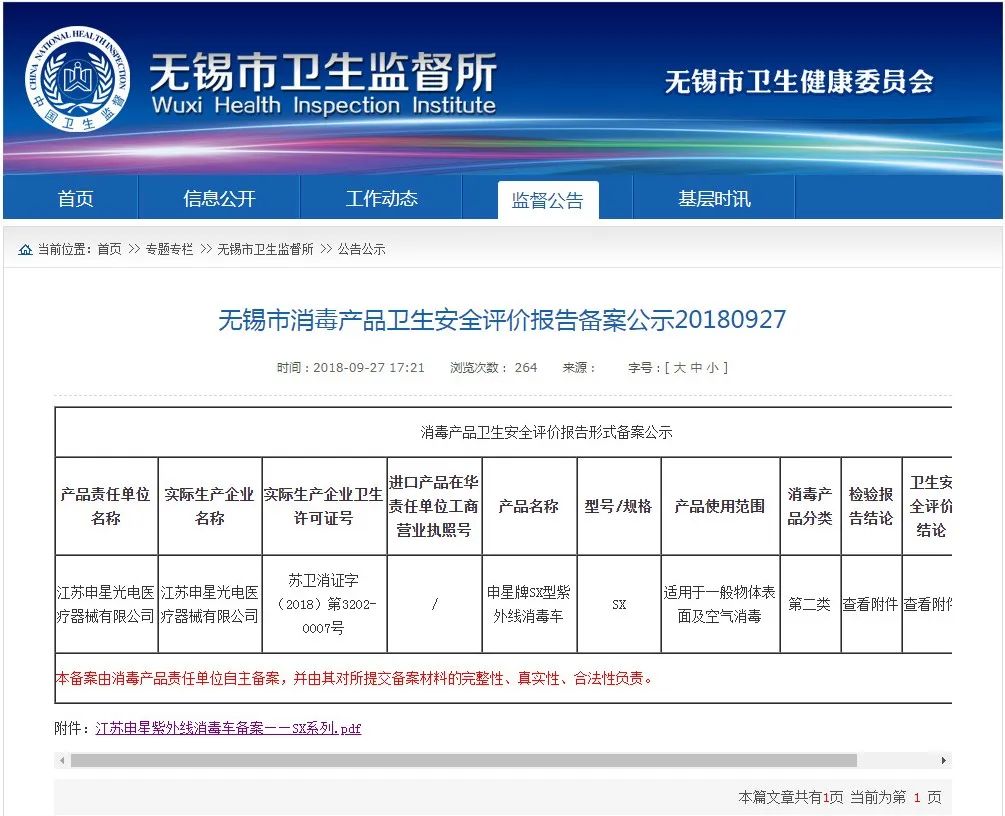Image resolution: width=1005 pixels, height=816 pixels.
Task: Set font size to 小
Action: pos(712,368)
